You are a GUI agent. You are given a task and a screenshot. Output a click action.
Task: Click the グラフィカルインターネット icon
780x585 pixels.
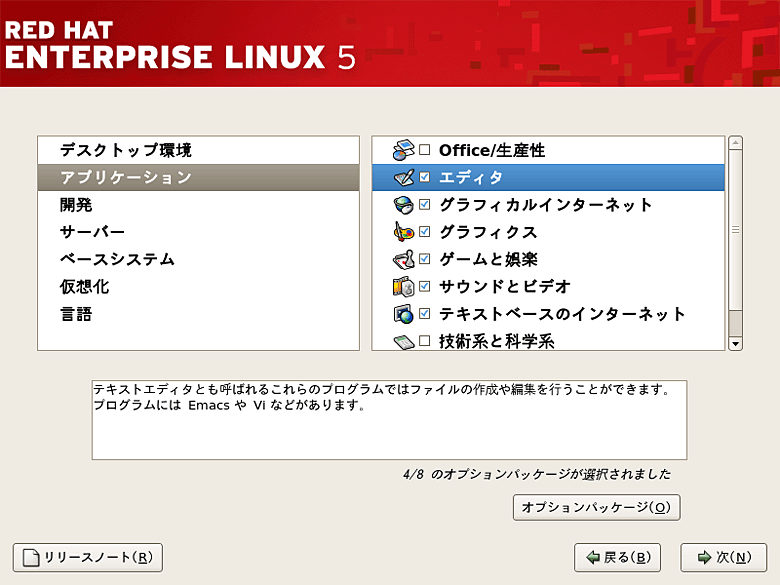pos(402,205)
